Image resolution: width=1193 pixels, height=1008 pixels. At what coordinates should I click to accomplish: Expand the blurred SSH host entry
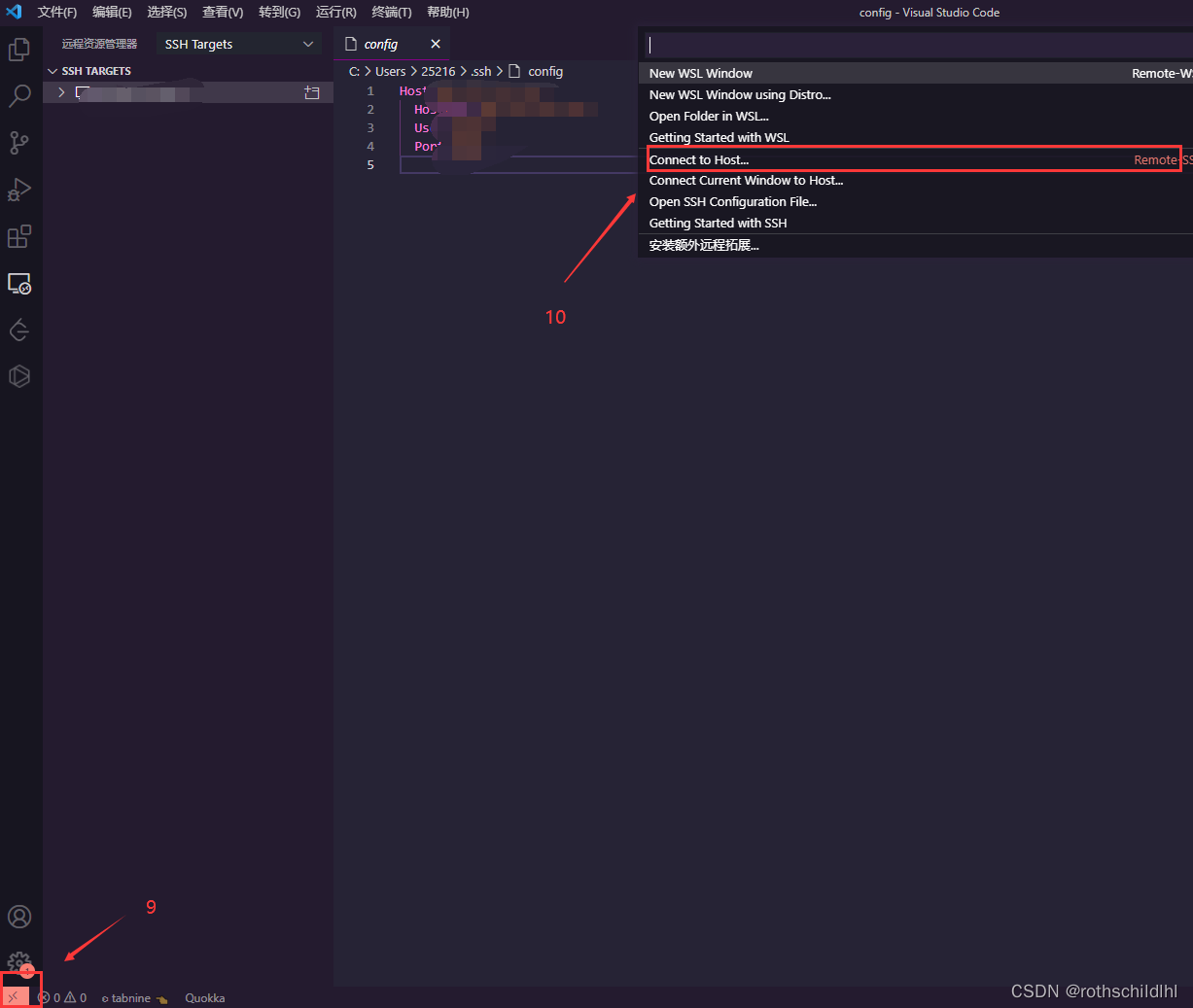pyautogui.click(x=61, y=92)
